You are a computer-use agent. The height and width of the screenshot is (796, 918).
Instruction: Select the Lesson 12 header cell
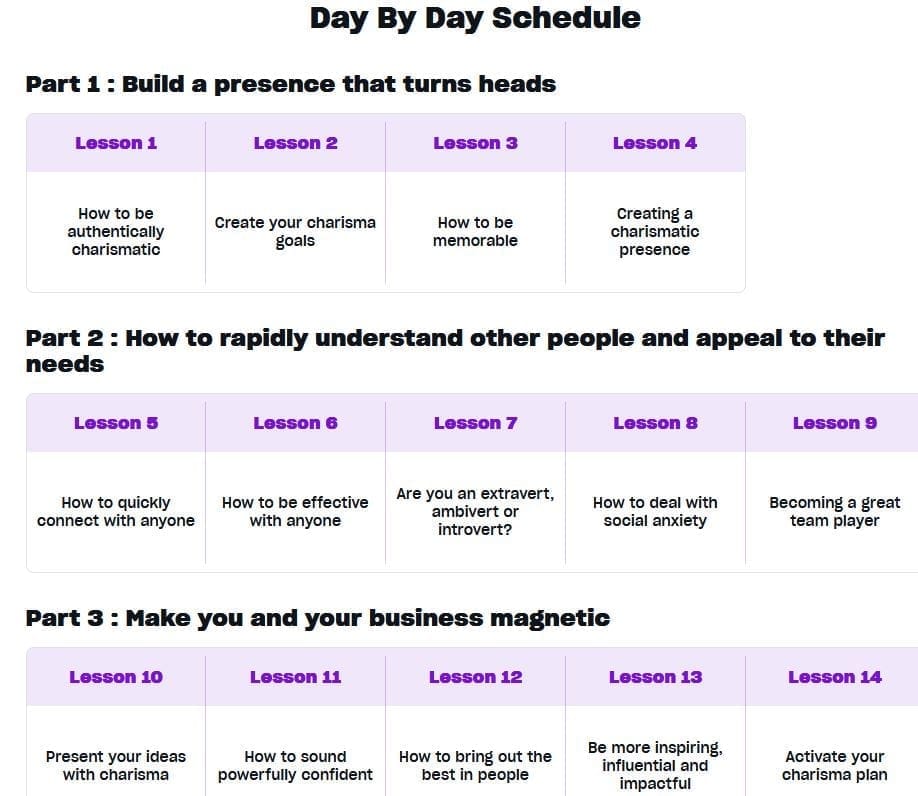pyautogui.click(x=475, y=677)
